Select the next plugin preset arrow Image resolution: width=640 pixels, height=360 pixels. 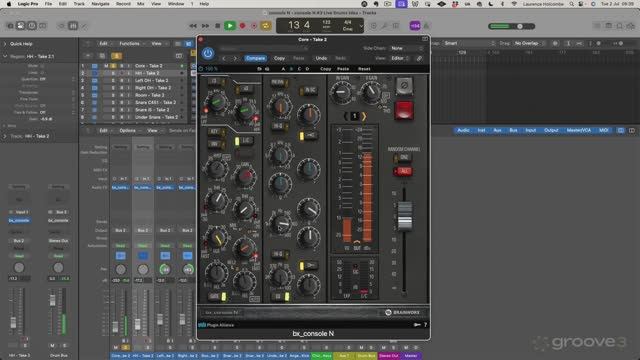pyautogui.click(x=235, y=58)
